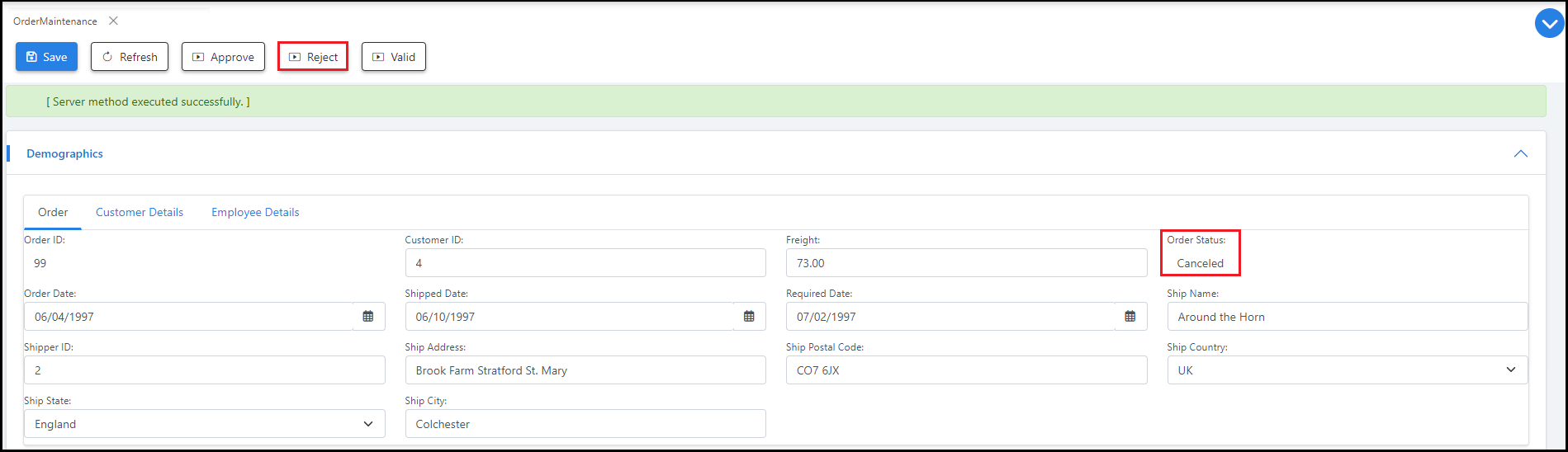Image resolution: width=1568 pixels, height=452 pixels.
Task: Click the Save button
Action: 46,57
